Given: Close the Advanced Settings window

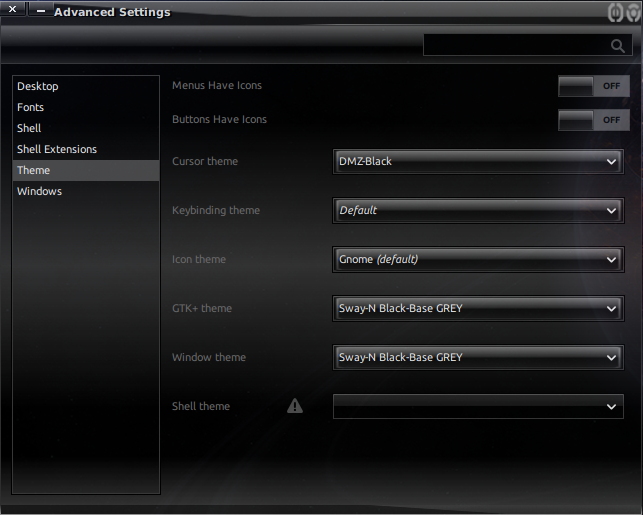Looking at the screenshot, I should click(13, 9).
